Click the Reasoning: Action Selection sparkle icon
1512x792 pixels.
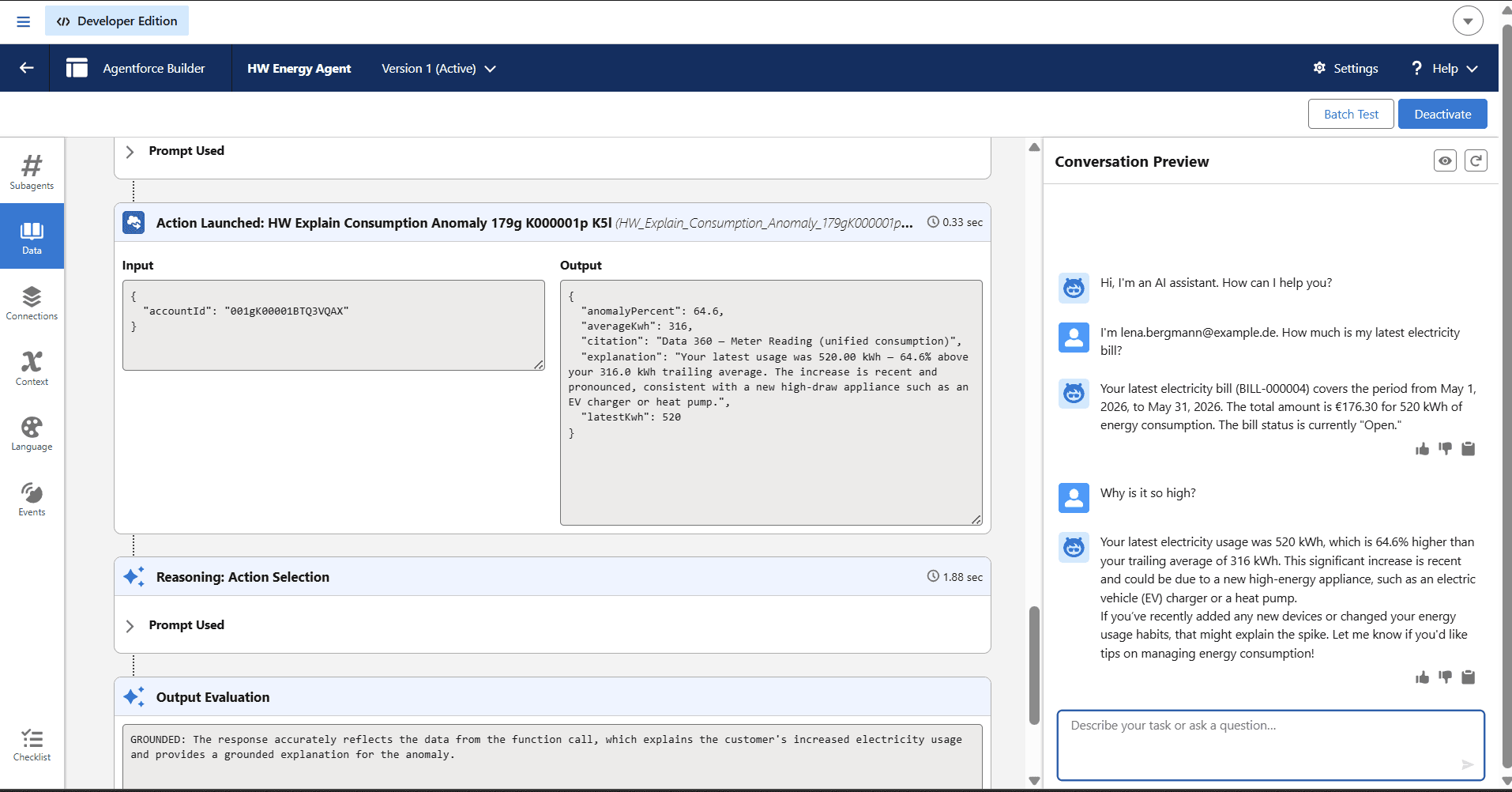[x=134, y=577]
